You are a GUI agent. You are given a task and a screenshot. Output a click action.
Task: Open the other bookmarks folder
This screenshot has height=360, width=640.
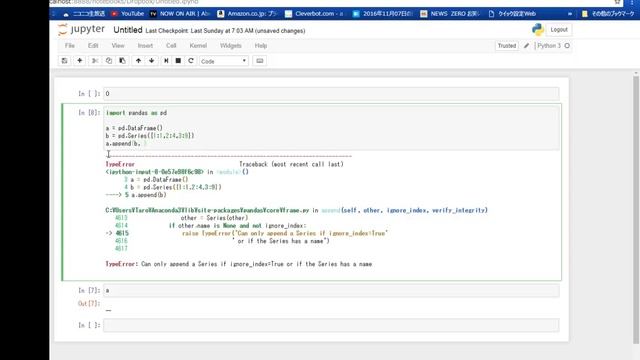pyautogui.click(x=608, y=13)
